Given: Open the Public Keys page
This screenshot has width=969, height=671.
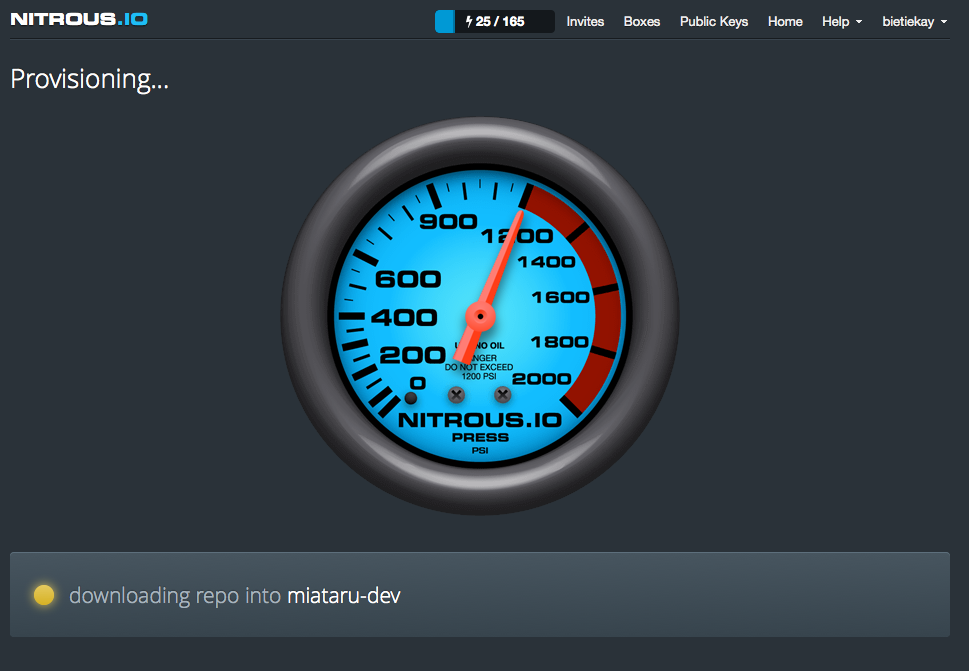Looking at the screenshot, I should pyautogui.click(x=714, y=22).
